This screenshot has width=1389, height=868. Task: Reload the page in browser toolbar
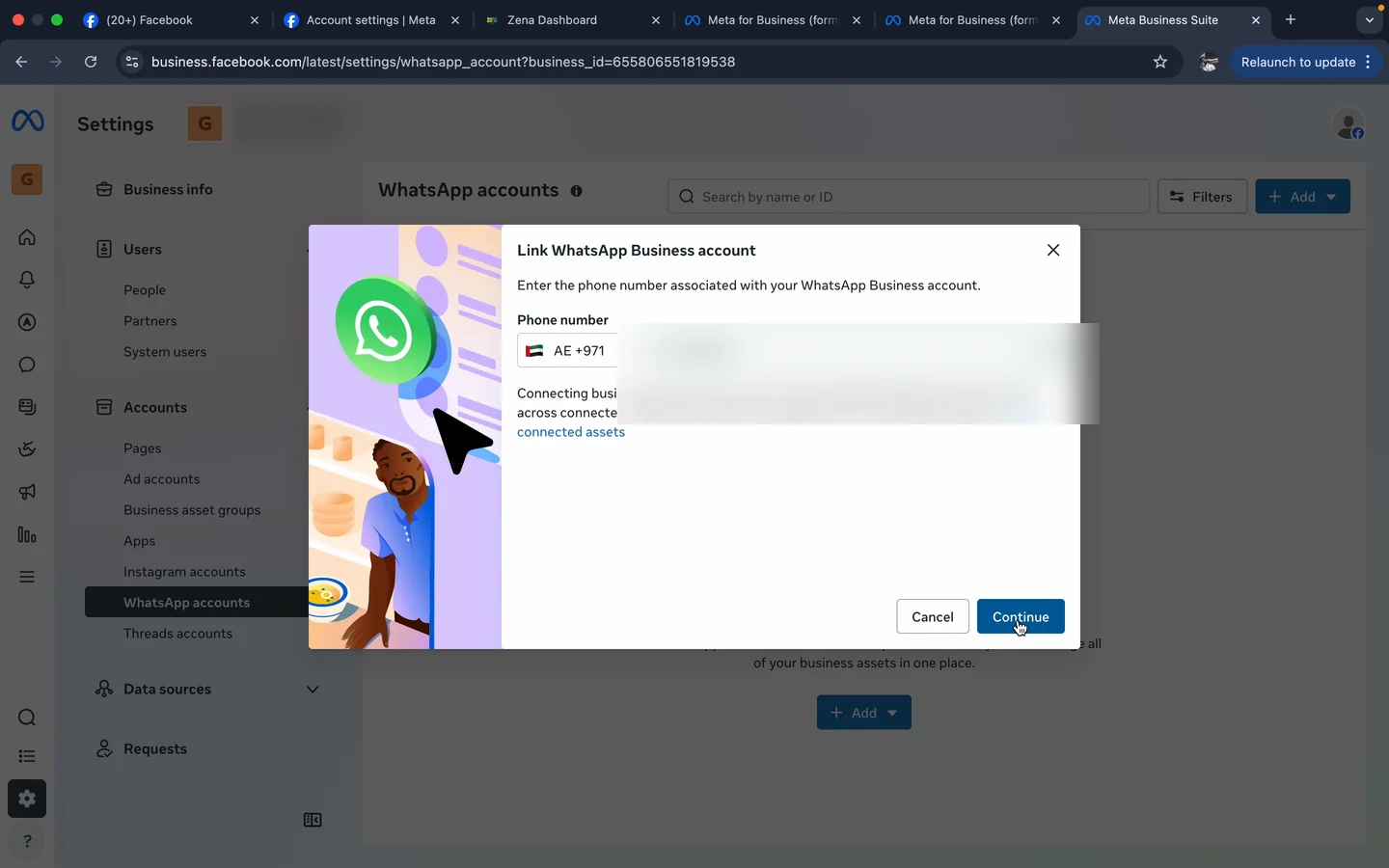tap(91, 62)
